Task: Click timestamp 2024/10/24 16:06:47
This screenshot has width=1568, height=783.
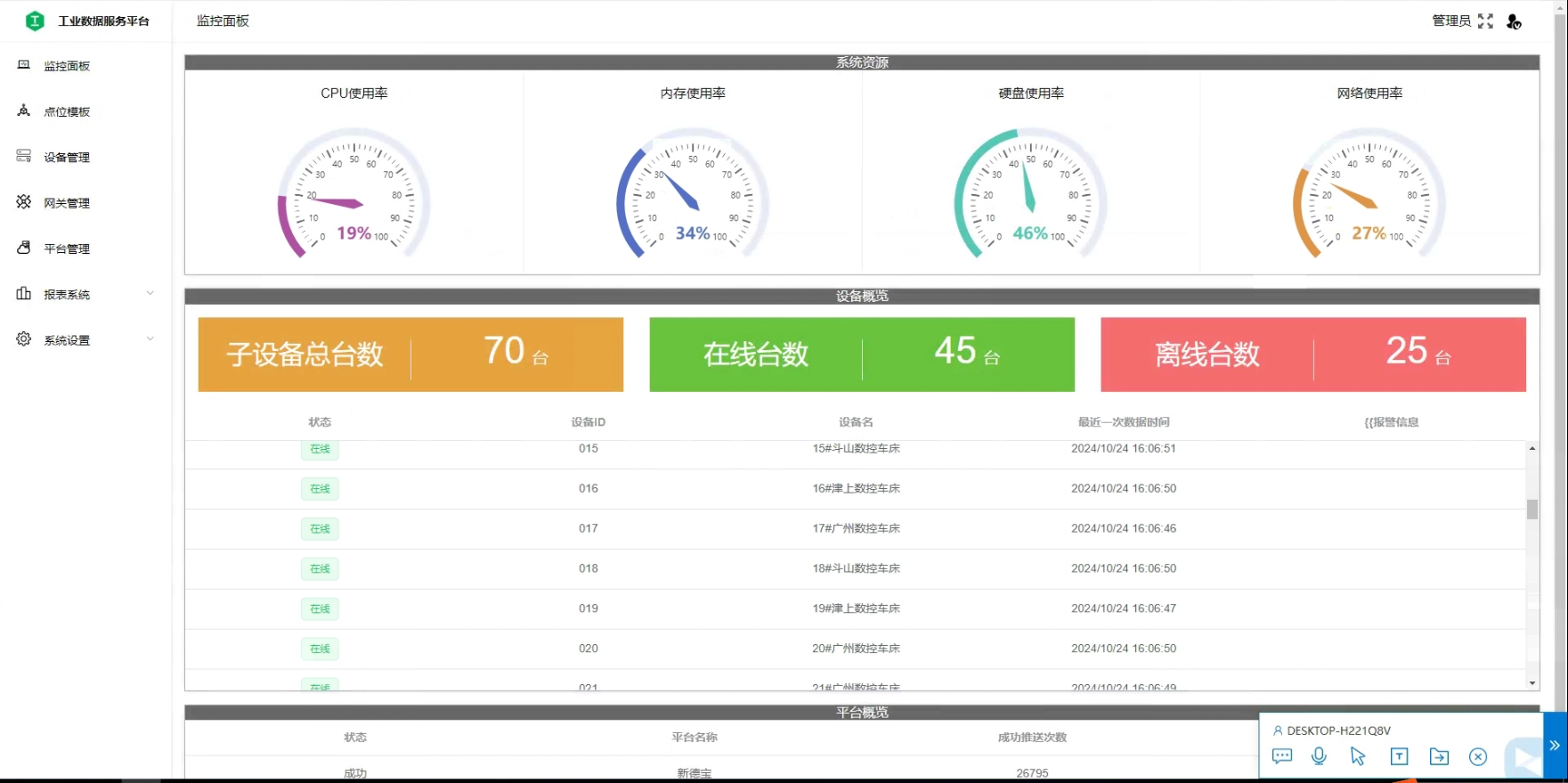Action: click(x=1124, y=608)
